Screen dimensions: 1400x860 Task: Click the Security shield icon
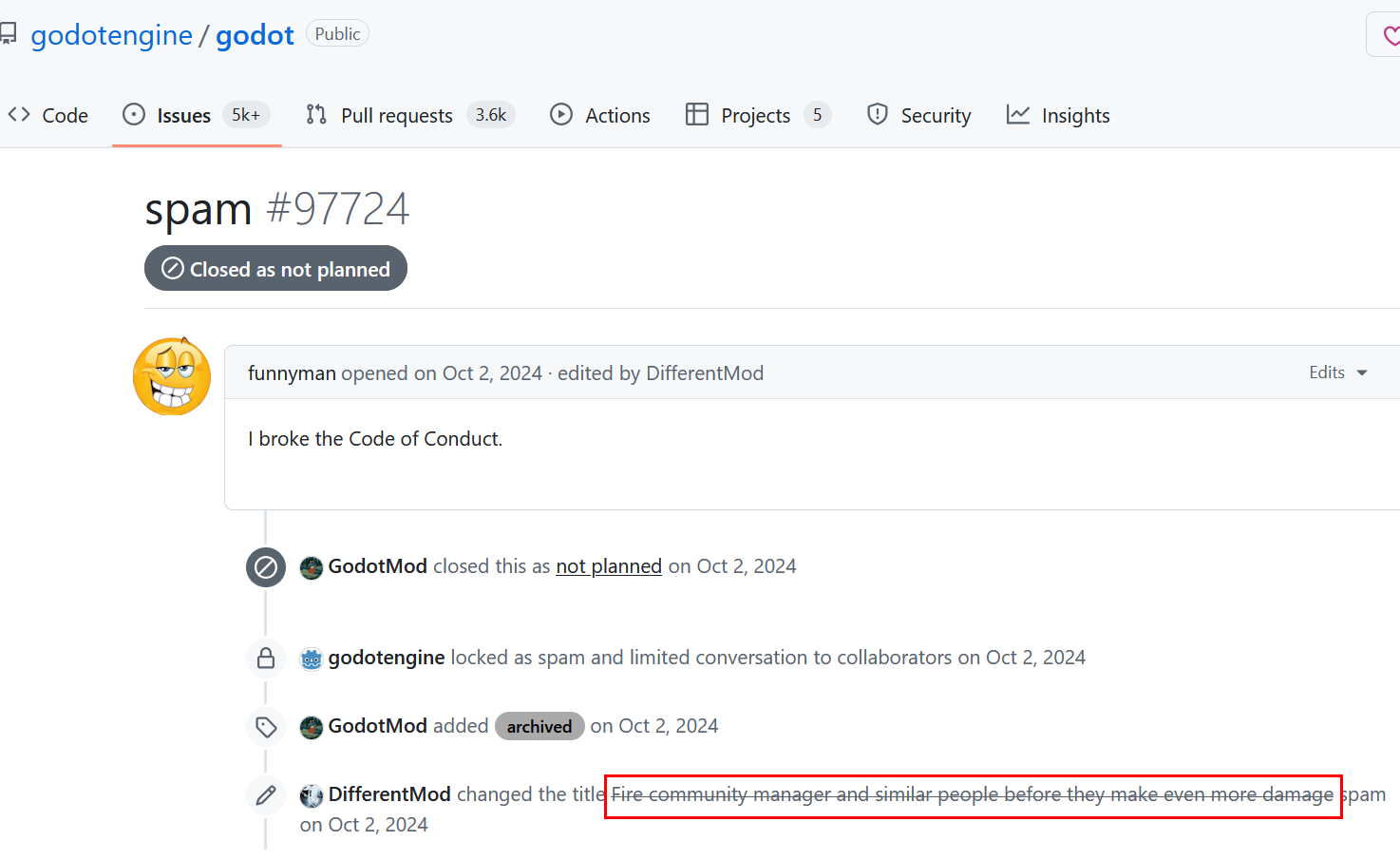[877, 114]
